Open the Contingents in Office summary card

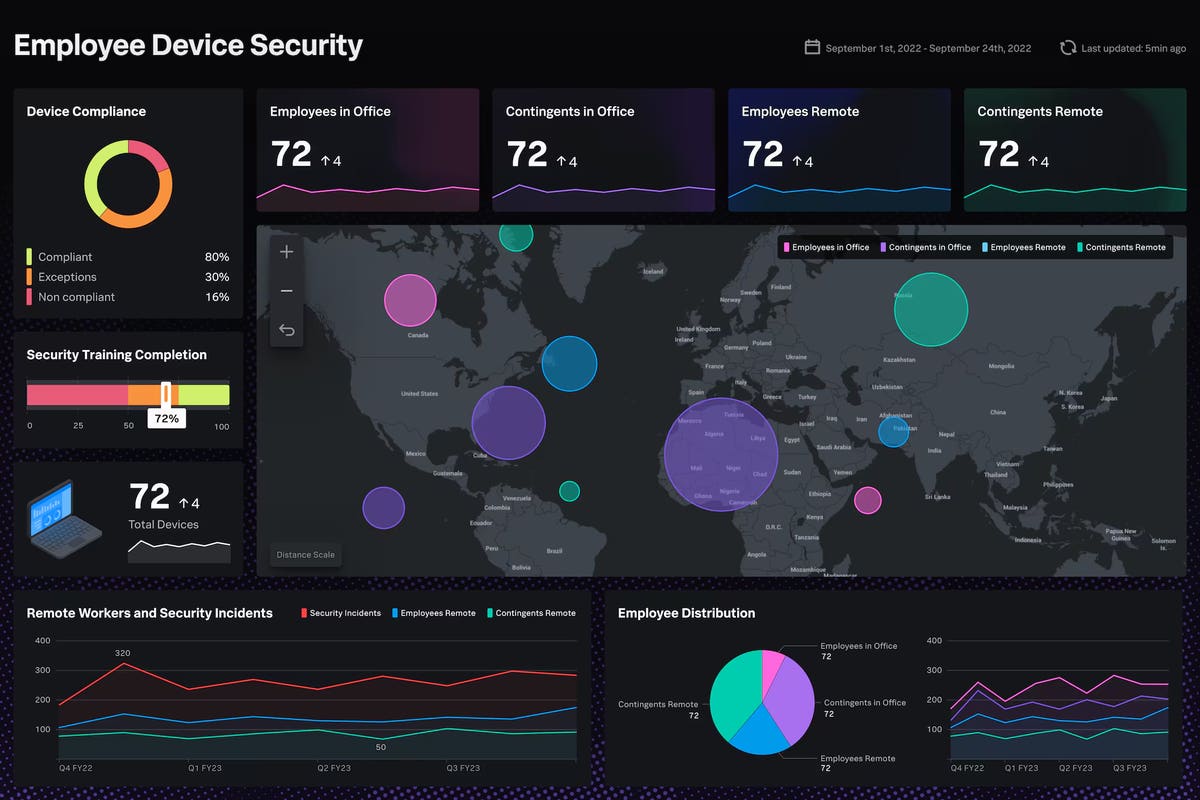tap(603, 150)
